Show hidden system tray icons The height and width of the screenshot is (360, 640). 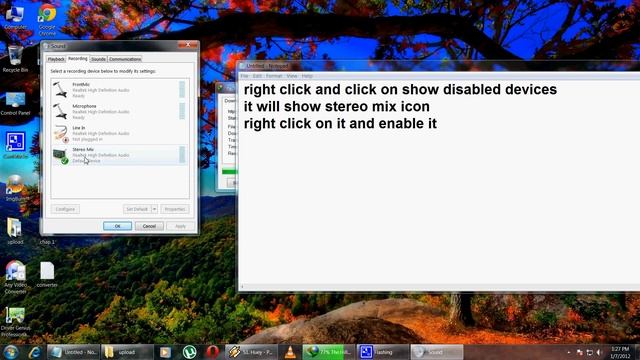[x=569, y=352]
